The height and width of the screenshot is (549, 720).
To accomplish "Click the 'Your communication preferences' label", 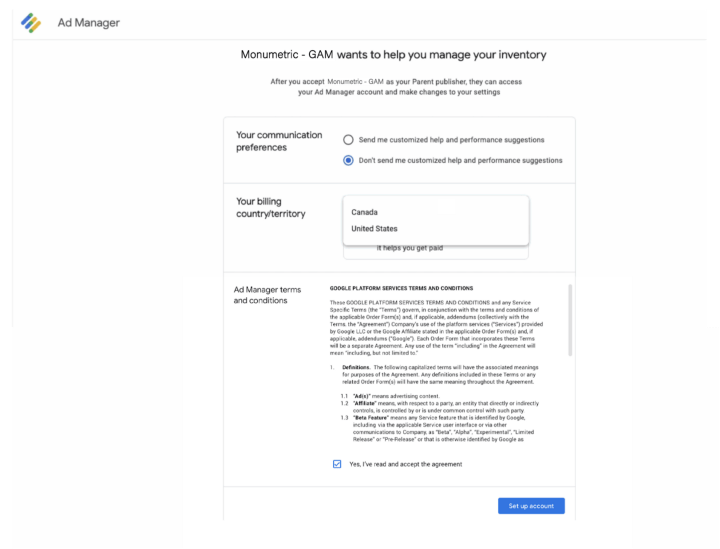I will (x=279, y=141).
